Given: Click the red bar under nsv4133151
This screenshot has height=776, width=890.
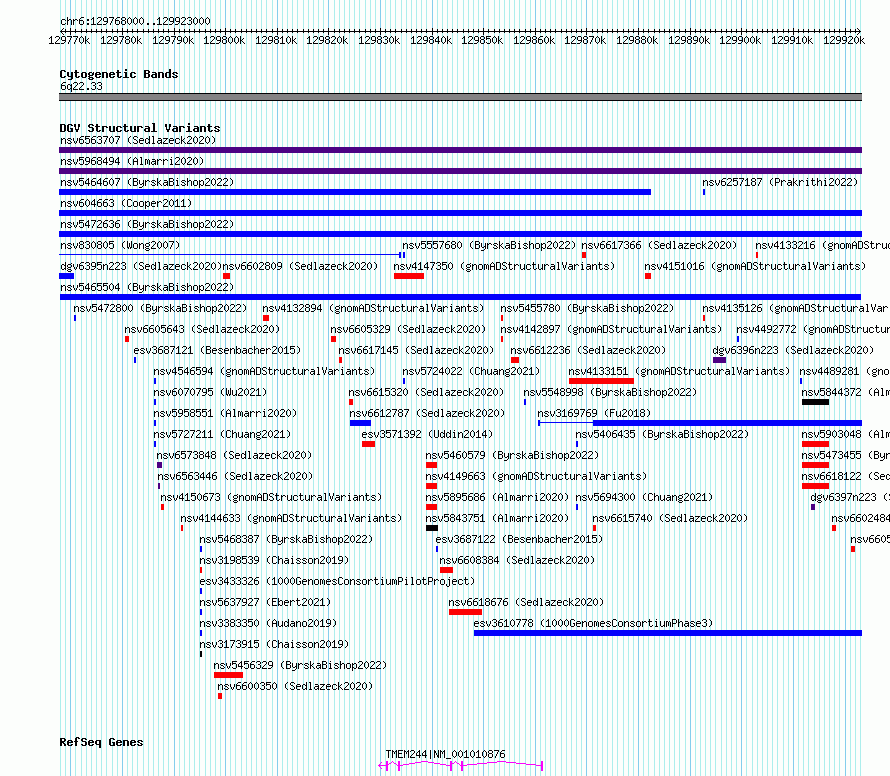Looking at the screenshot, I should point(601,381).
